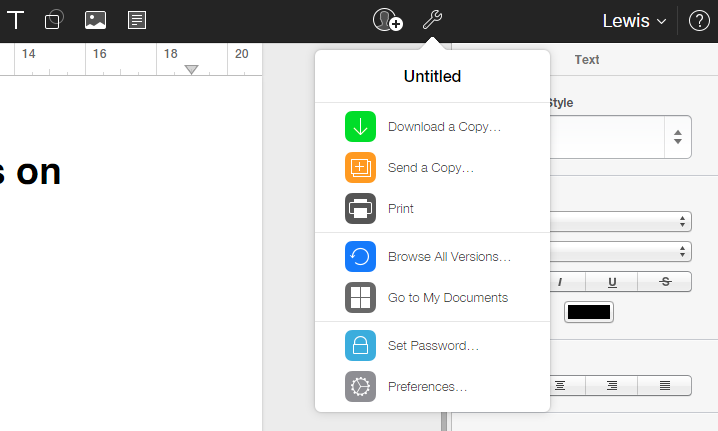Viewport: 718px width, 431px height.
Task: Select Browse All Versions menu item
Action: tap(449, 257)
